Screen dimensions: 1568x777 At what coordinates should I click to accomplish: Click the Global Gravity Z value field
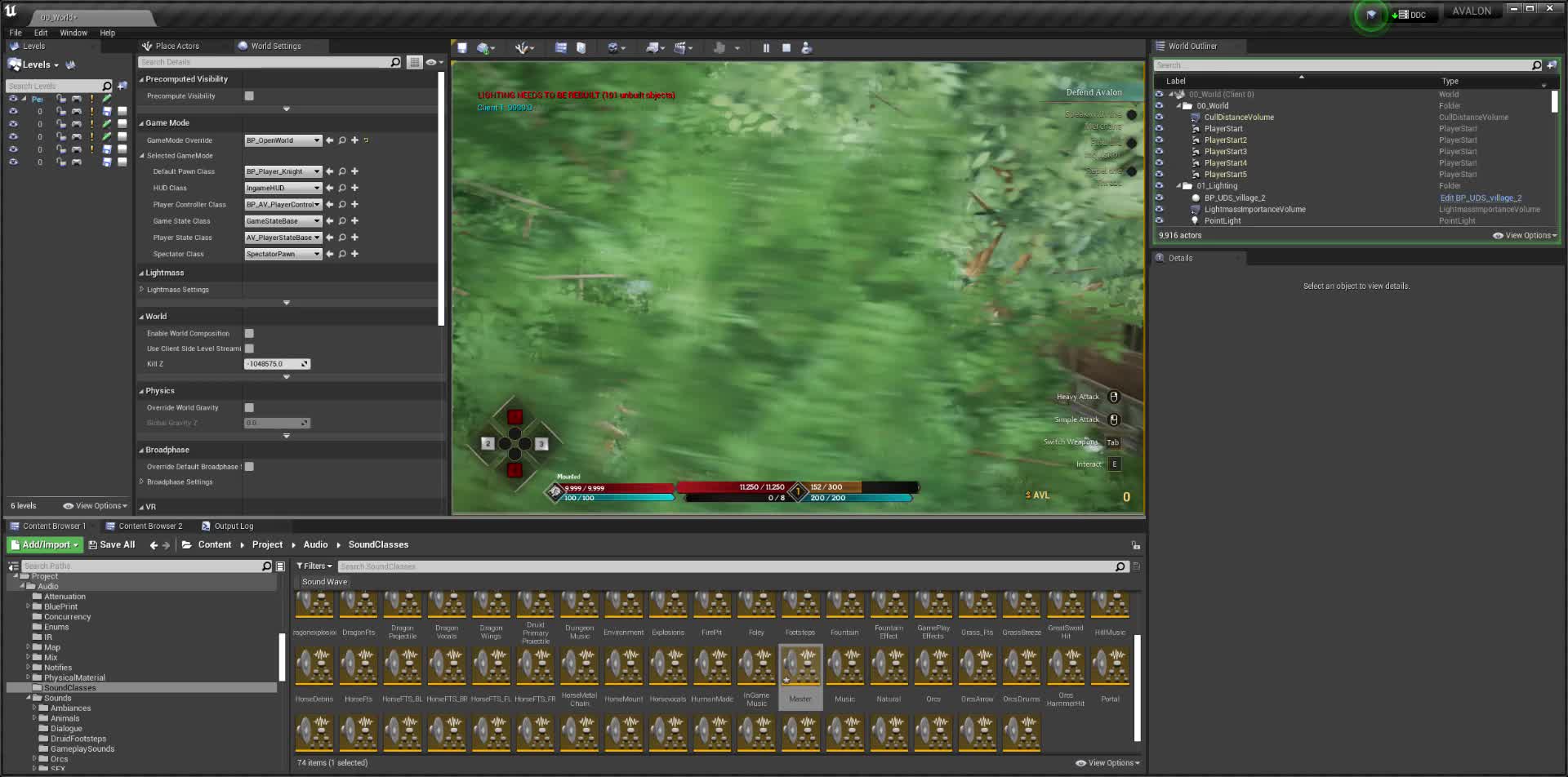(x=276, y=423)
